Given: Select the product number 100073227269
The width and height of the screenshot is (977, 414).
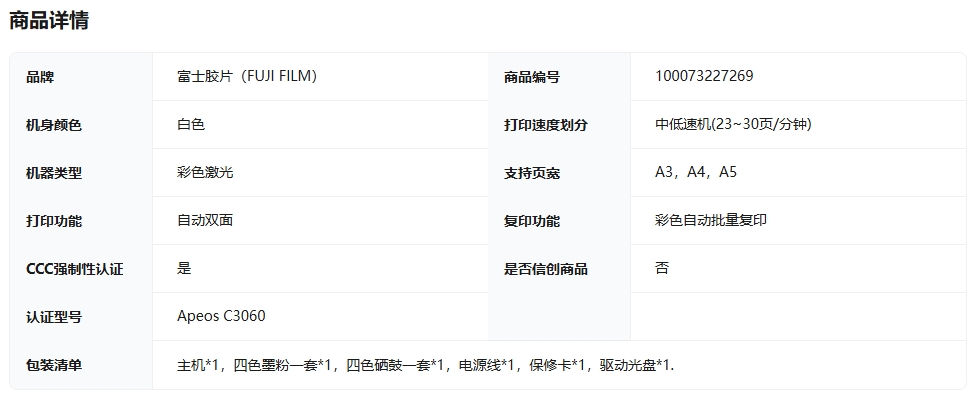Looking at the screenshot, I should pos(704,76).
